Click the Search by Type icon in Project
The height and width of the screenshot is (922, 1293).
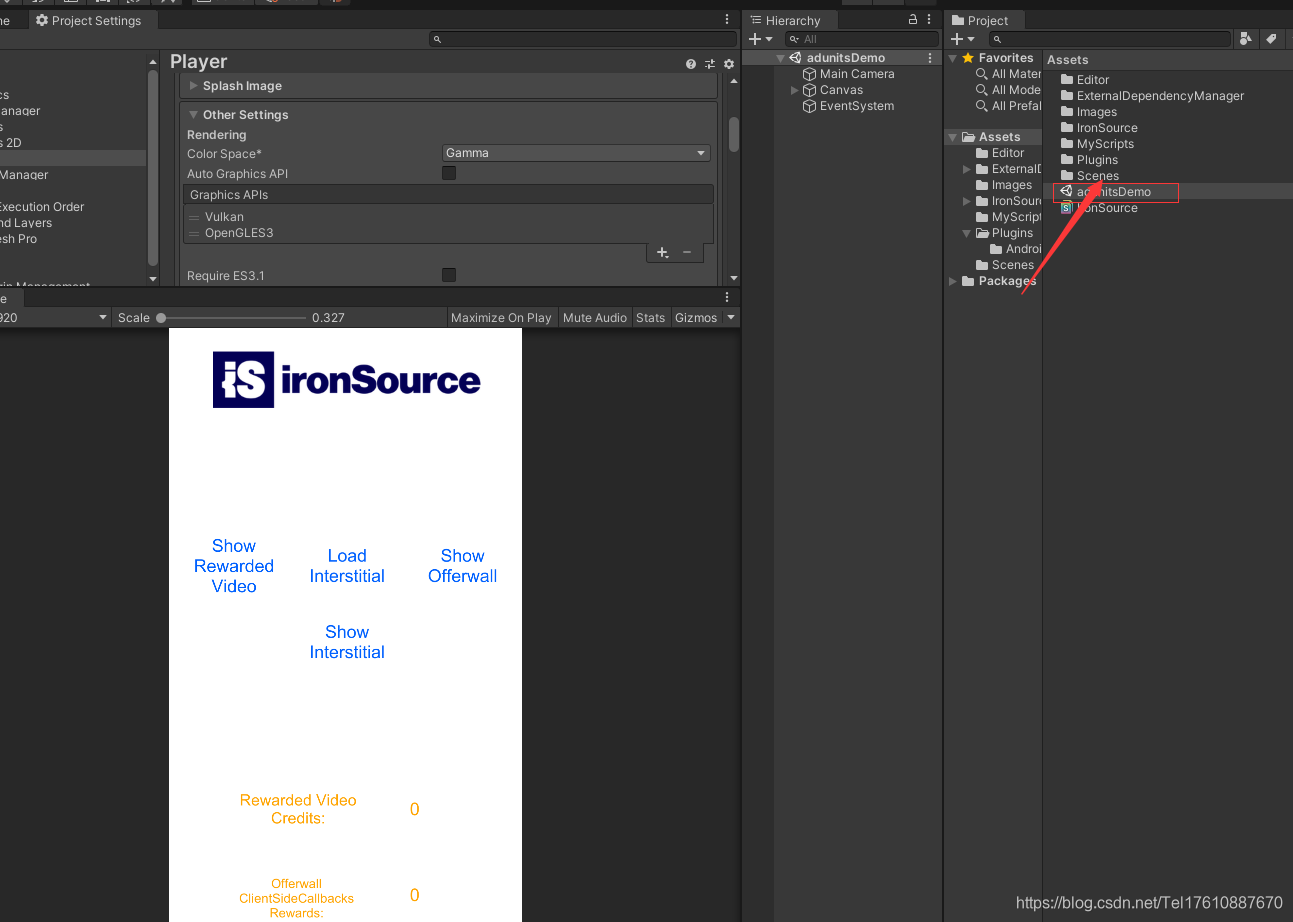(1246, 38)
